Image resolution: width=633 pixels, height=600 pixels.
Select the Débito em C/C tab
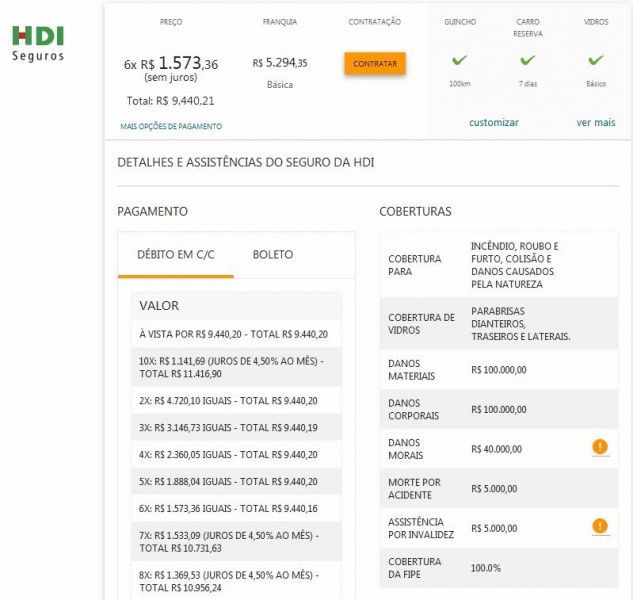(x=176, y=255)
